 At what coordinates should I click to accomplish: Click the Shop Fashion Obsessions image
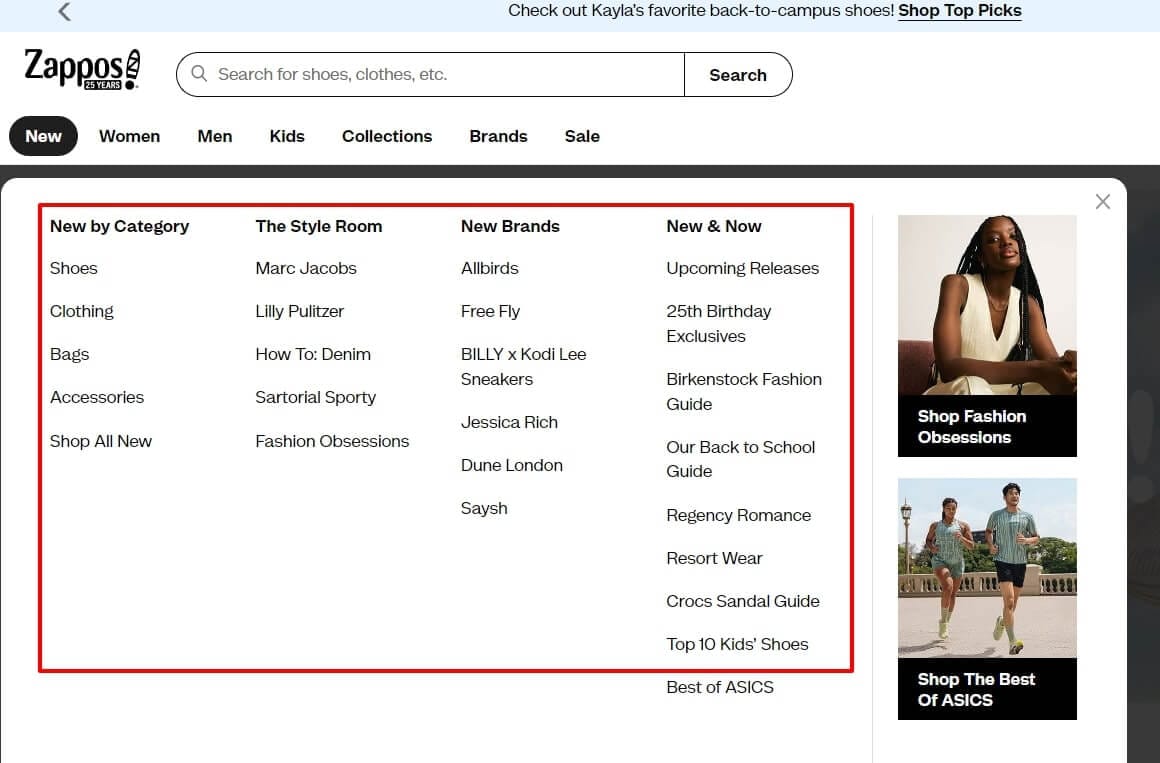coord(987,335)
